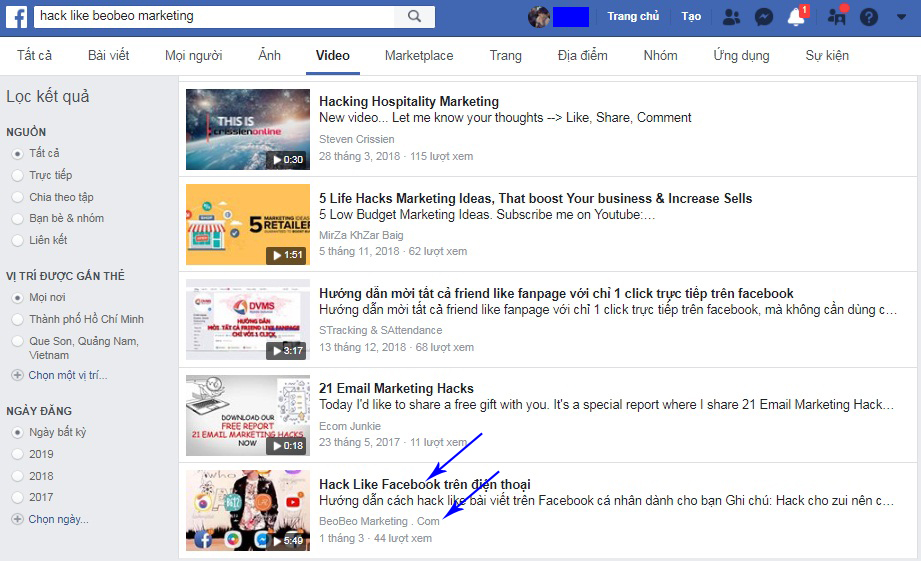
Task: Open Hacking Hospitality Marketing video thumbnail
Action: (248, 129)
